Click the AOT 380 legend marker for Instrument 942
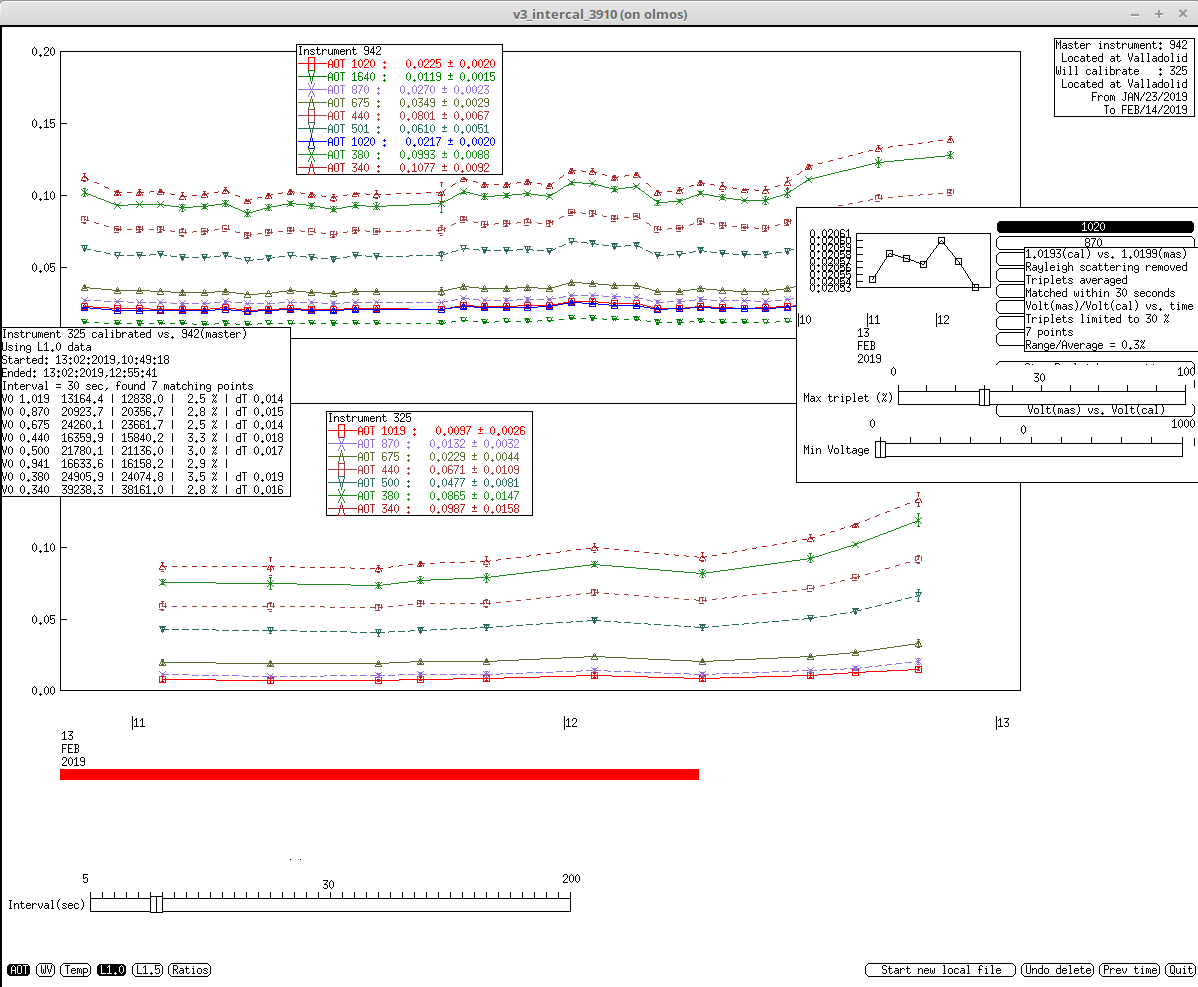The width and height of the screenshot is (1198, 987). point(311,155)
